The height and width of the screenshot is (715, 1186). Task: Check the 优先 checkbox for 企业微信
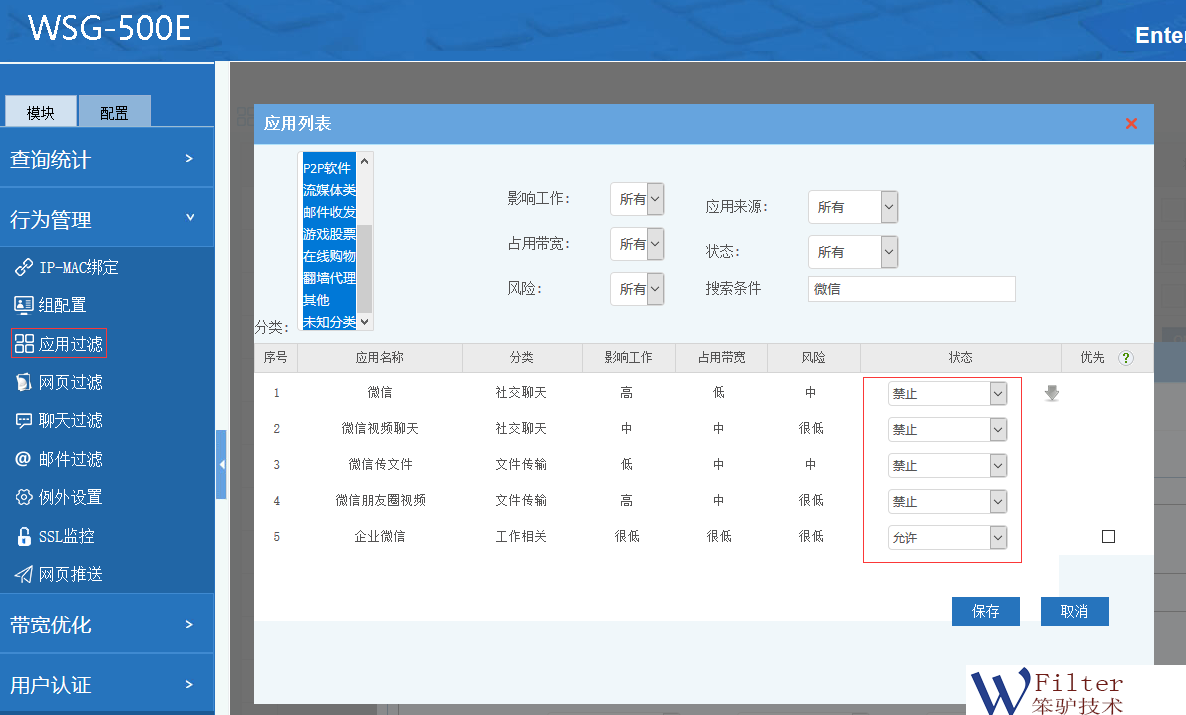[x=1108, y=537]
